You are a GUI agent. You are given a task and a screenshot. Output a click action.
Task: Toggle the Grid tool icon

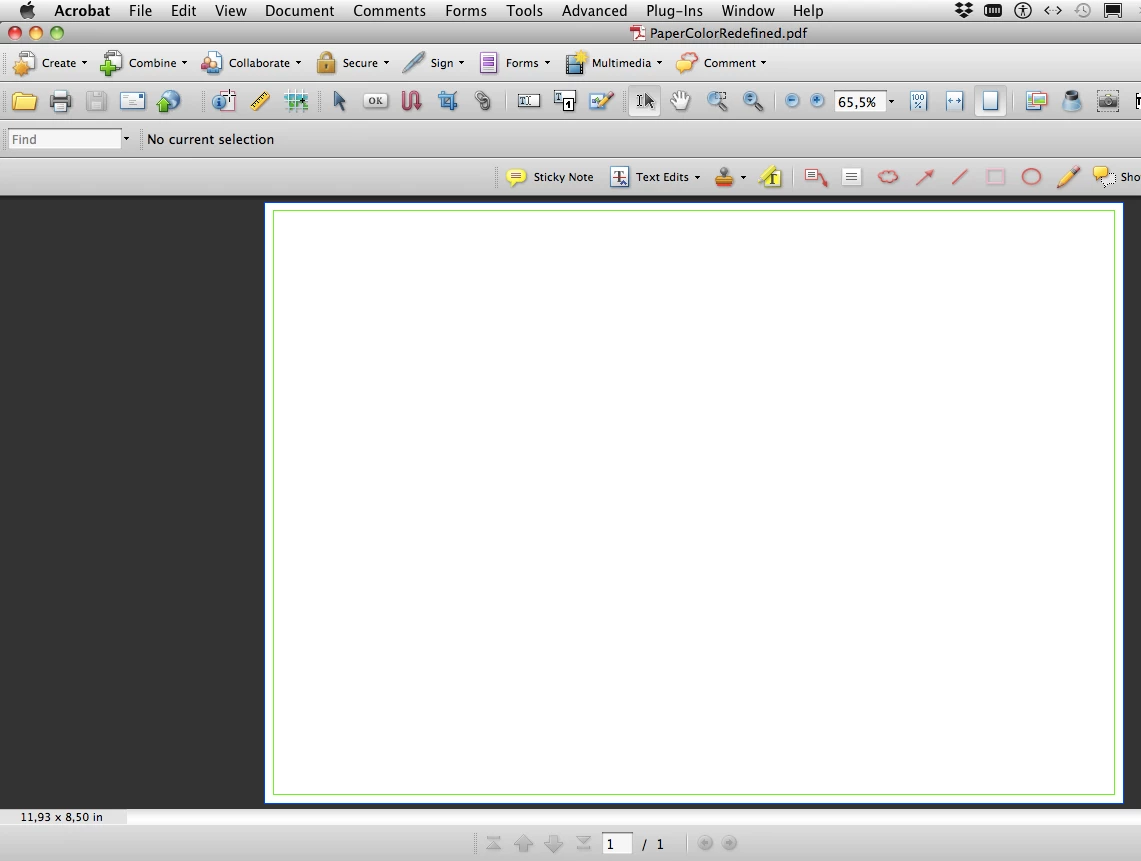pos(296,101)
